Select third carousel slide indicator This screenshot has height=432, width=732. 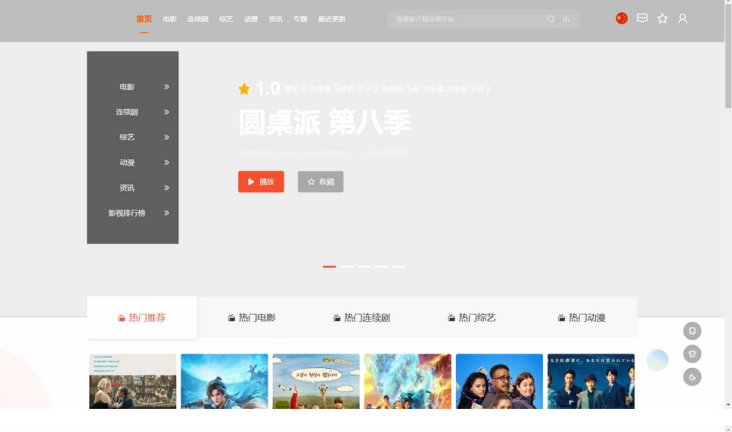[364, 267]
